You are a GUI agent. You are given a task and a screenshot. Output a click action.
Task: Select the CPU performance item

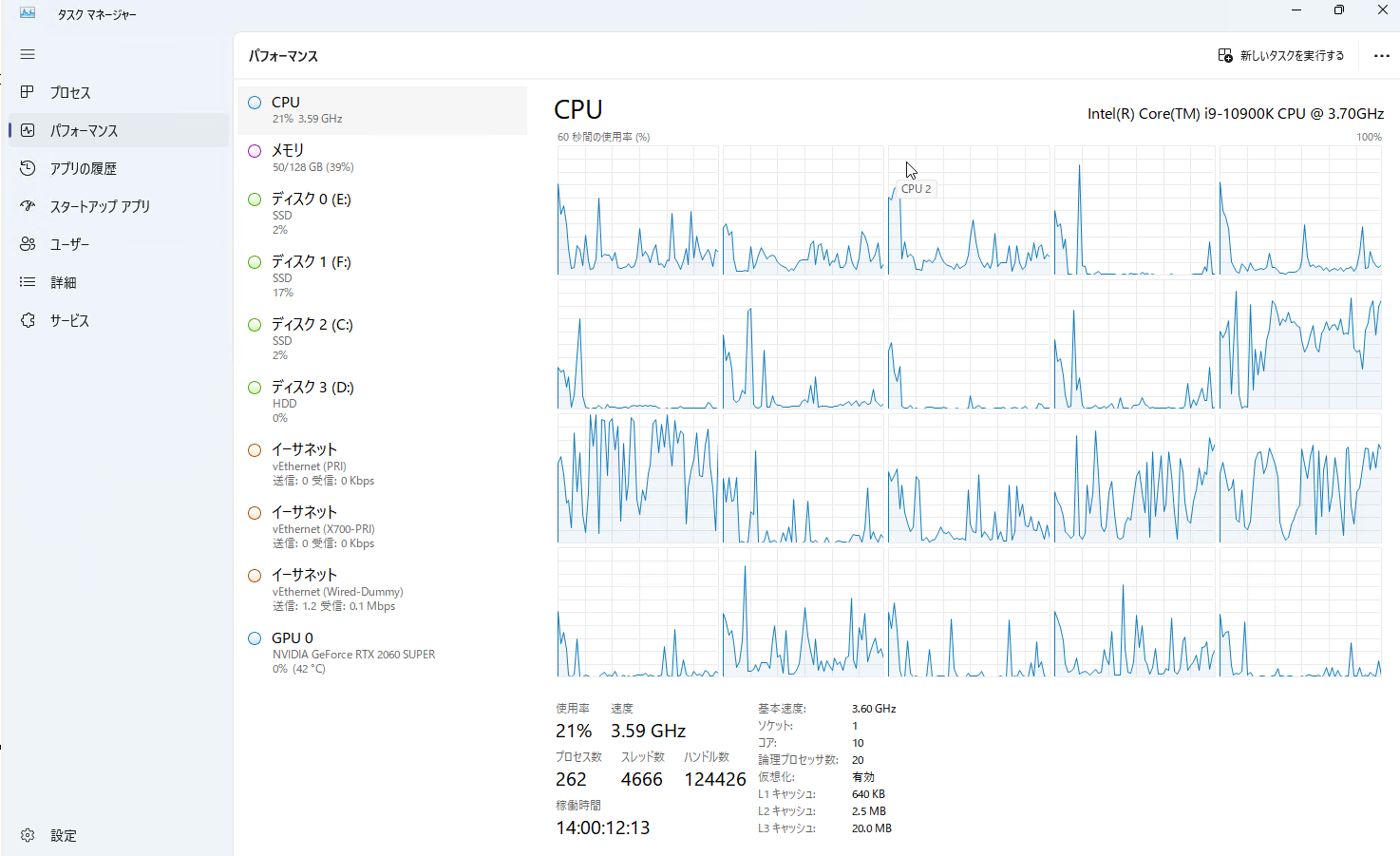(382, 110)
